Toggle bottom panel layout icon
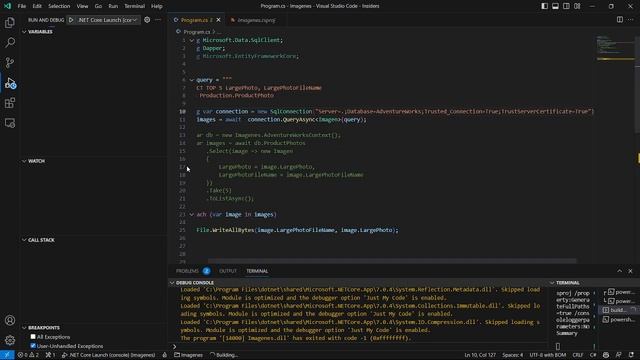Screen dimensions: 640x360 tap(556, 6)
